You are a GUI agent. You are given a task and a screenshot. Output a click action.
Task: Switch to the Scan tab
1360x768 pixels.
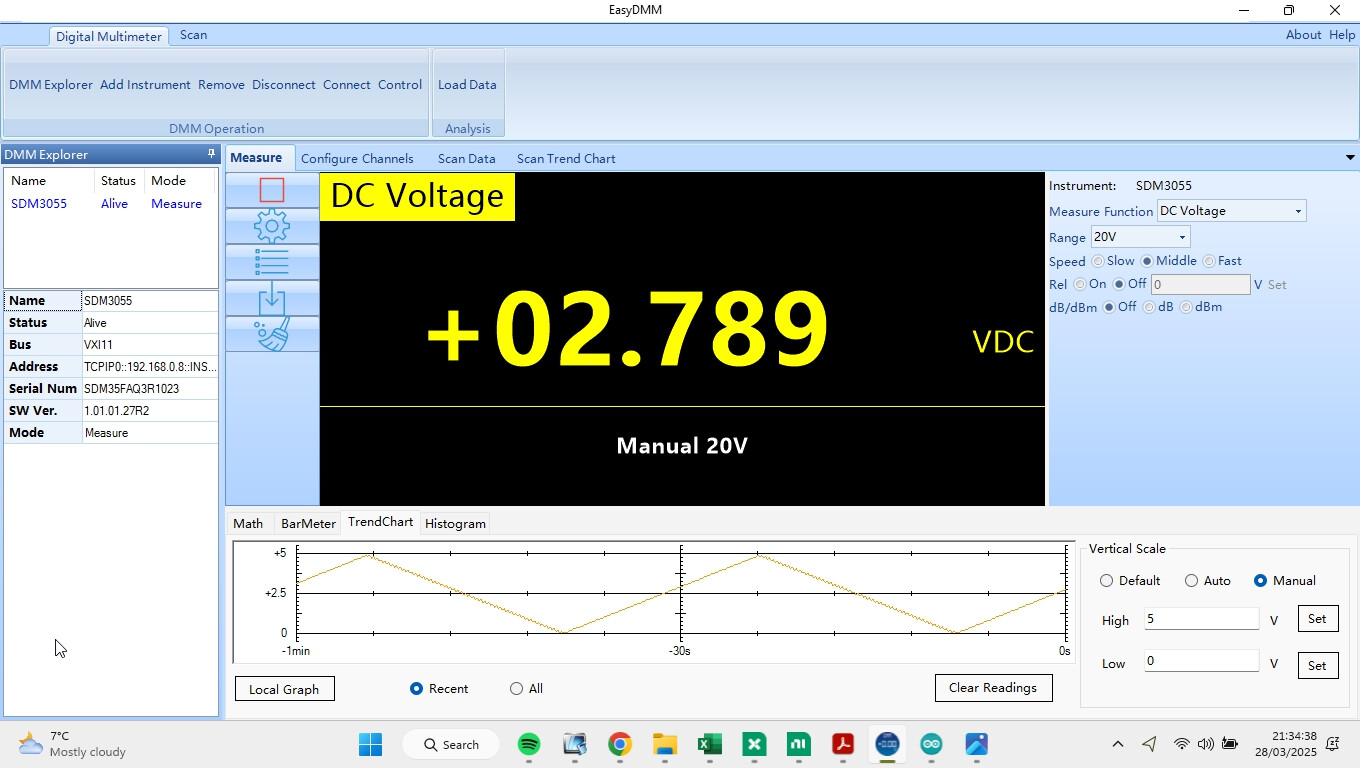click(x=192, y=34)
